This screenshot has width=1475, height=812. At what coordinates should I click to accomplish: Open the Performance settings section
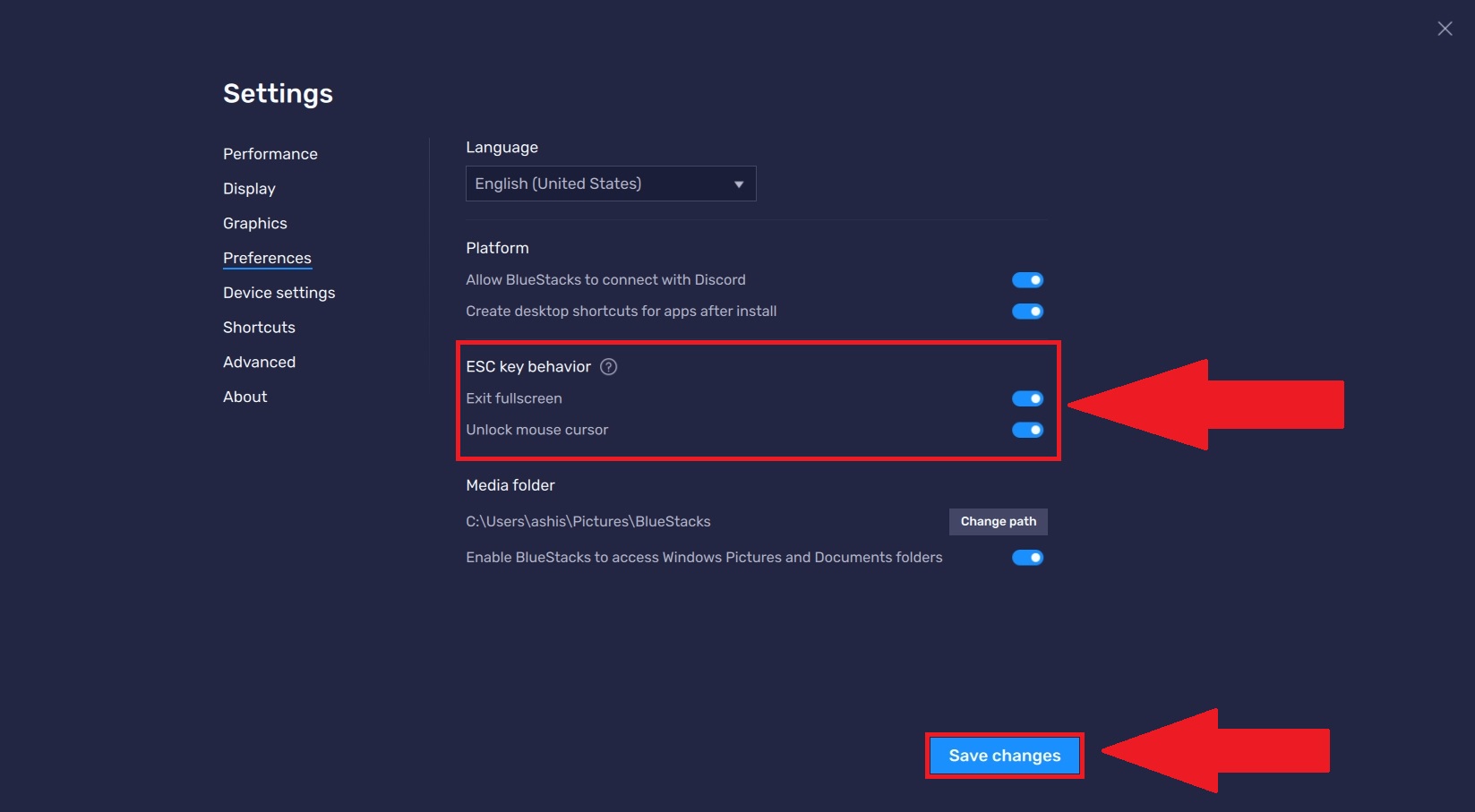tap(270, 153)
